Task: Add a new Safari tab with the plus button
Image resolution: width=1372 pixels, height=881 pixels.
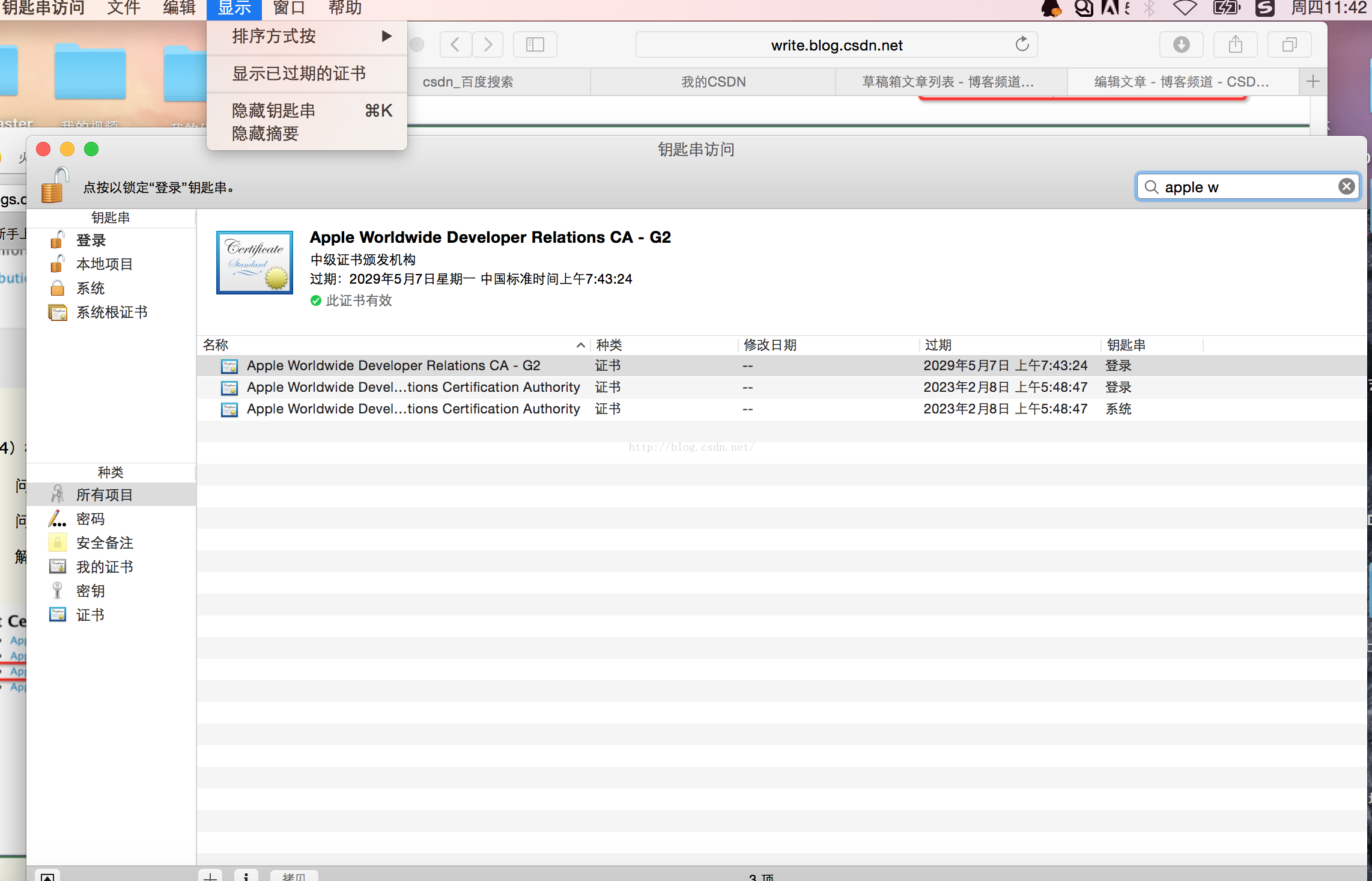Action: [1313, 82]
